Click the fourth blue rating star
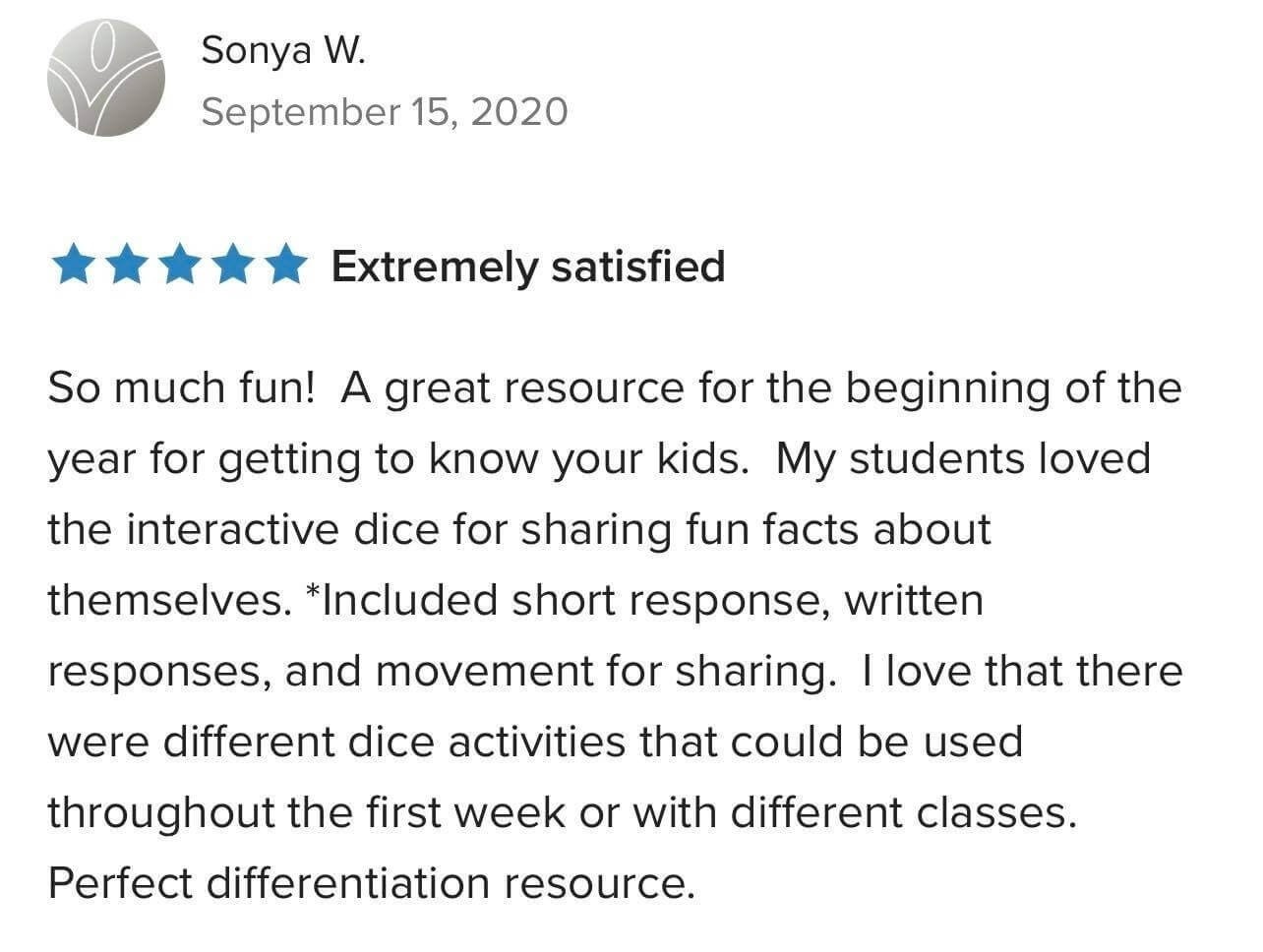The height and width of the screenshot is (952, 1263). [232, 267]
